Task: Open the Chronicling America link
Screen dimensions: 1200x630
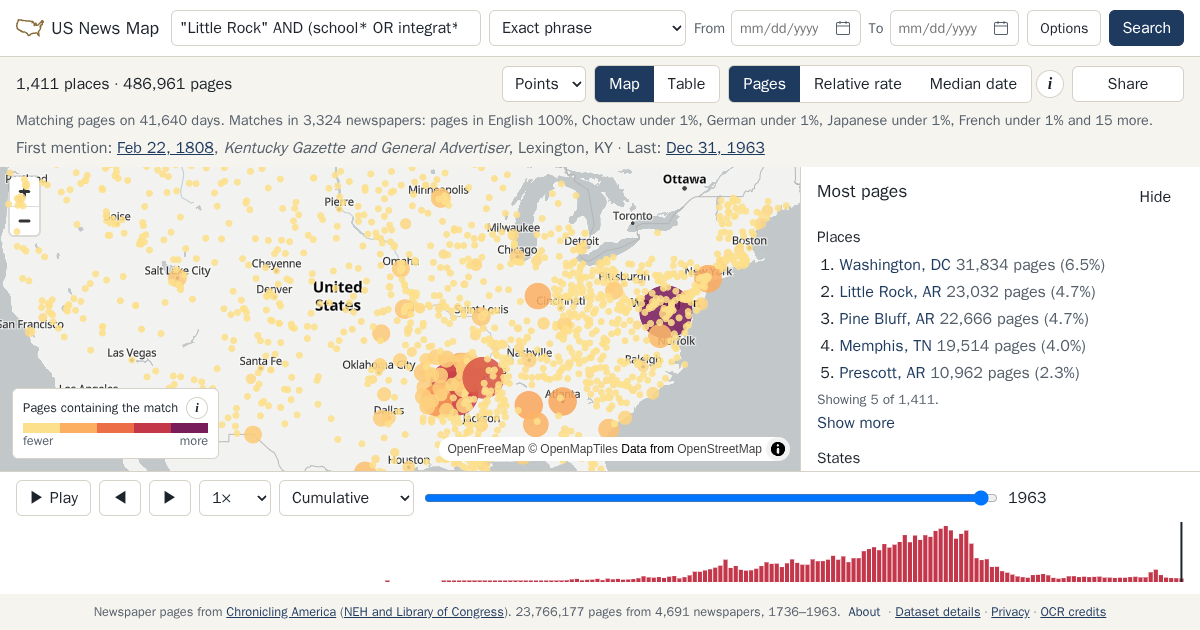Action: pos(281,612)
